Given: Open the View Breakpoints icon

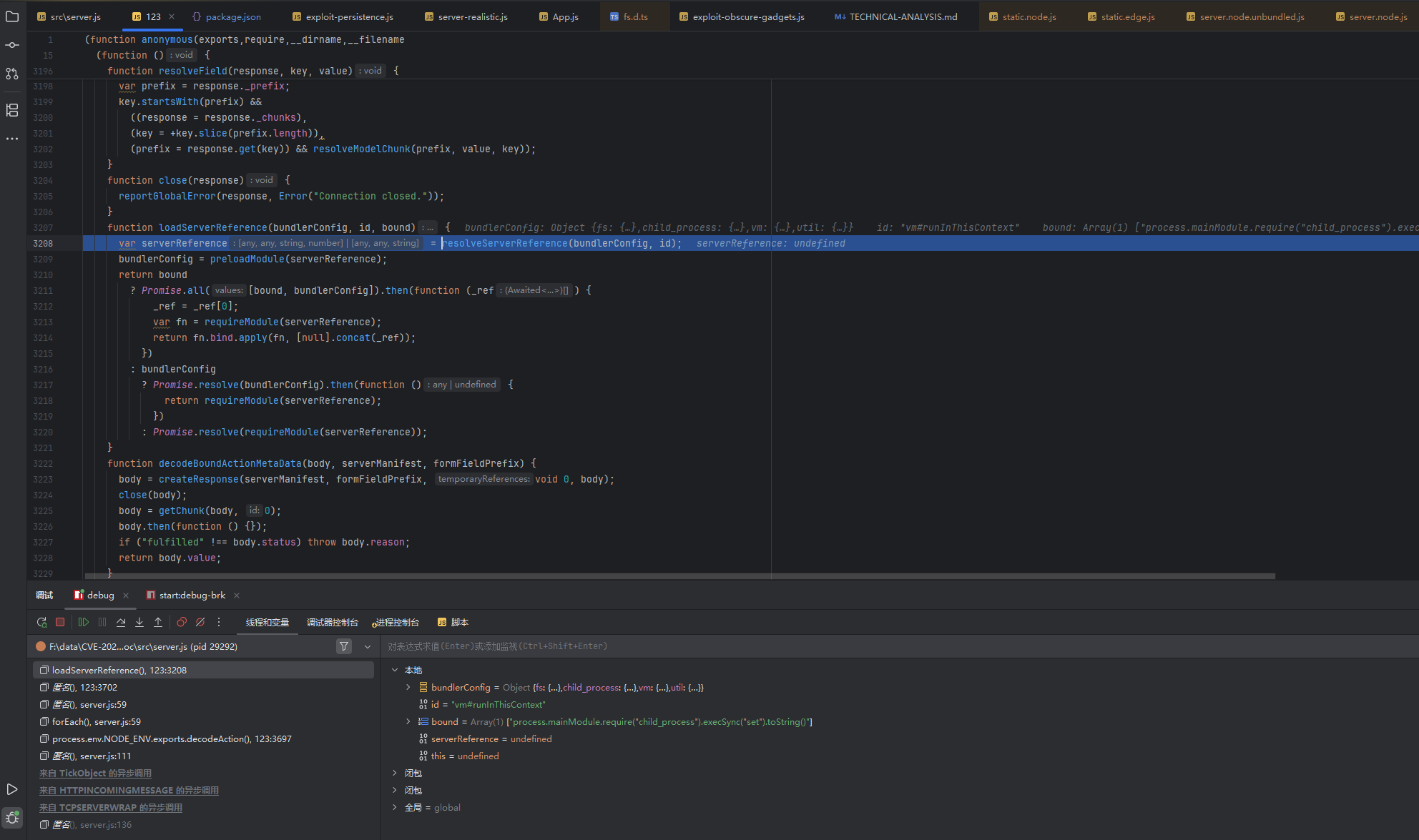Looking at the screenshot, I should pos(182,622).
